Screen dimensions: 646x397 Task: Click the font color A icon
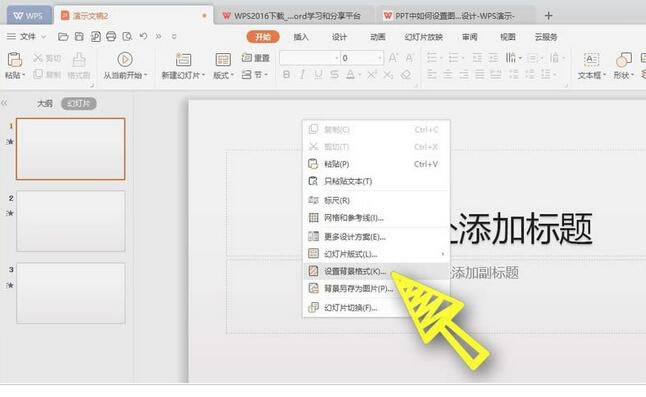click(351, 75)
